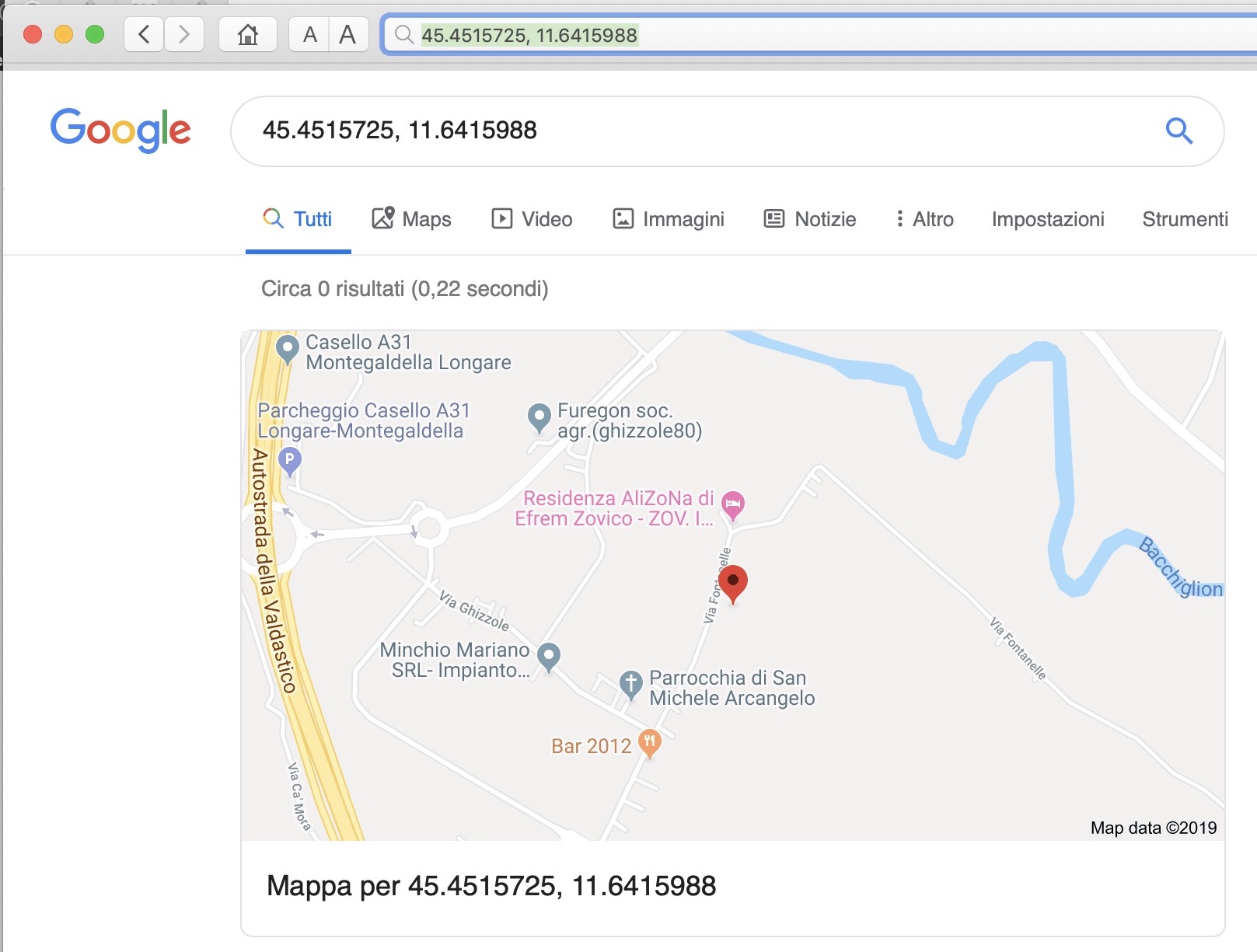This screenshot has height=952, width=1257.
Task: Click the Residenza AliZoNa di Efrem Zovico label
Action: 615,508
